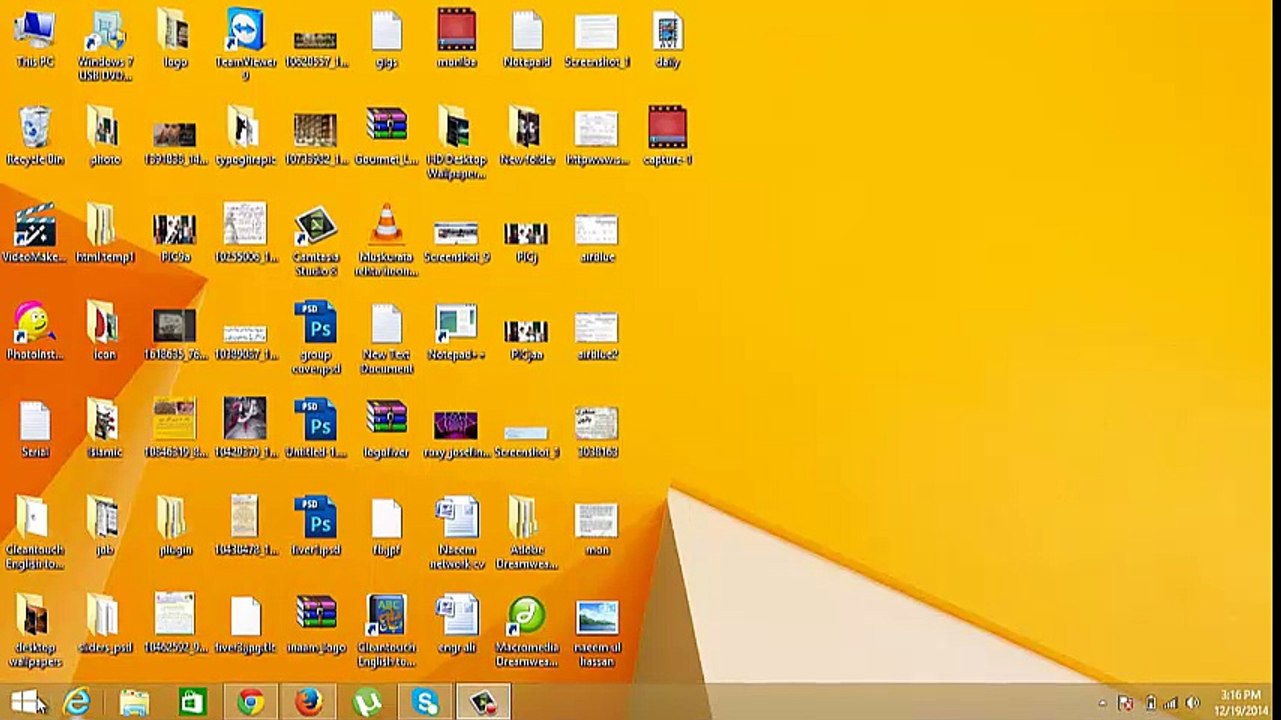The height and width of the screenshot is (720, 1281).
Task: Show hidden icons in system tray
Action: (1103, 703)
